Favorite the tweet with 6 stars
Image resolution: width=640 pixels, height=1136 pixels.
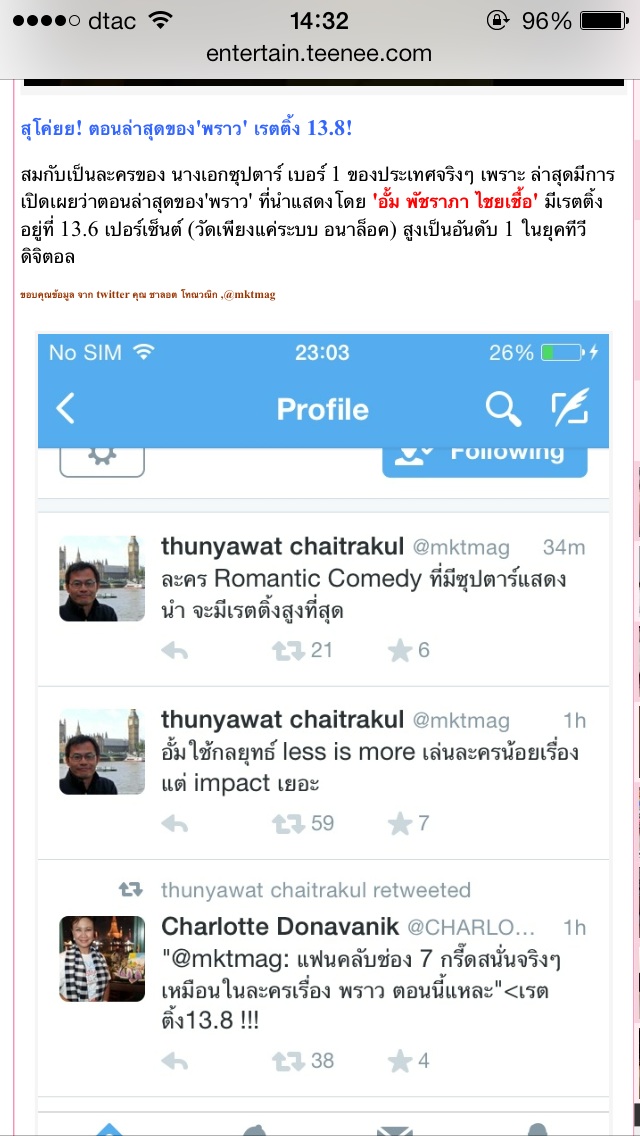(x=399, y=651)
